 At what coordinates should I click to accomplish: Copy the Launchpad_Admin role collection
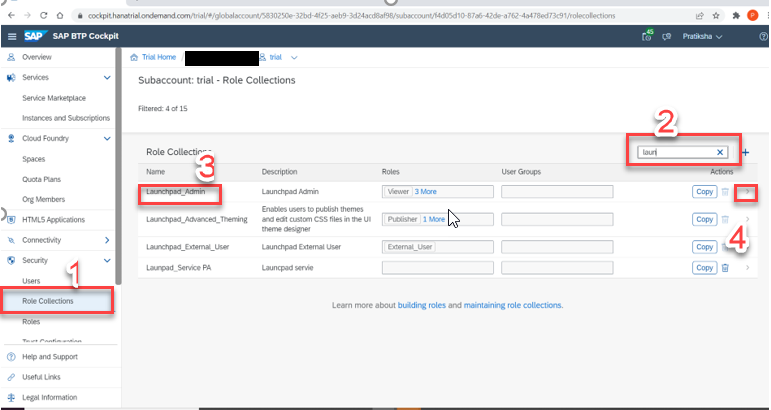(704, 191)
